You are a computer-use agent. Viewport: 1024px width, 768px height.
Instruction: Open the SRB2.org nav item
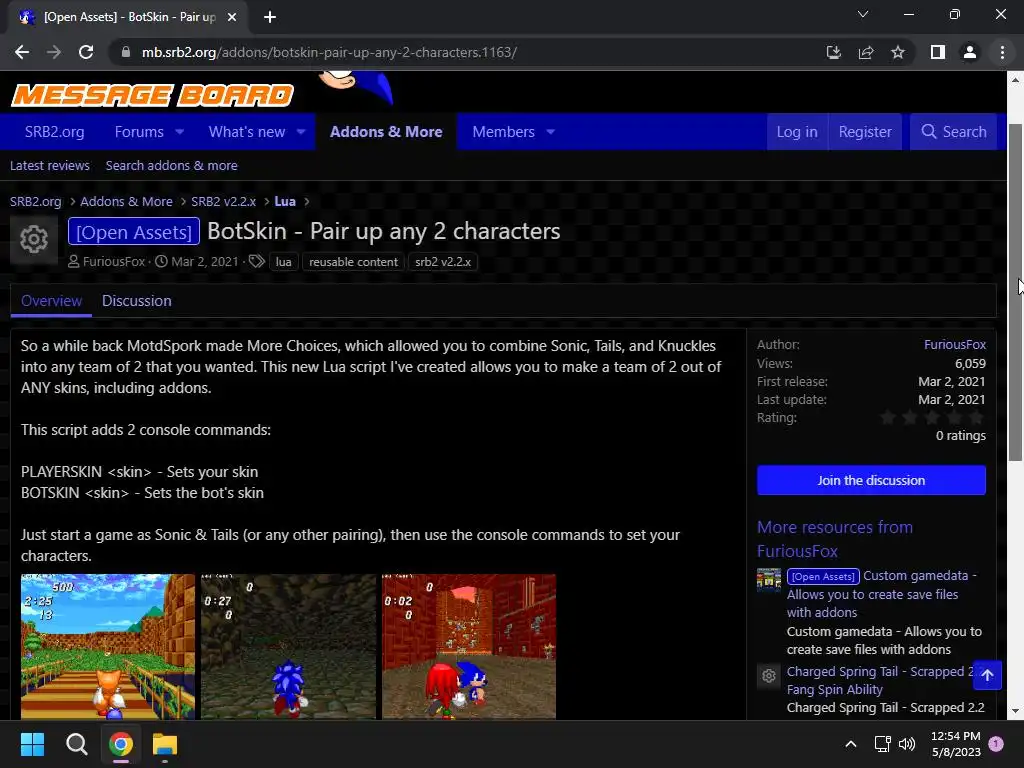tap(54, 132)
